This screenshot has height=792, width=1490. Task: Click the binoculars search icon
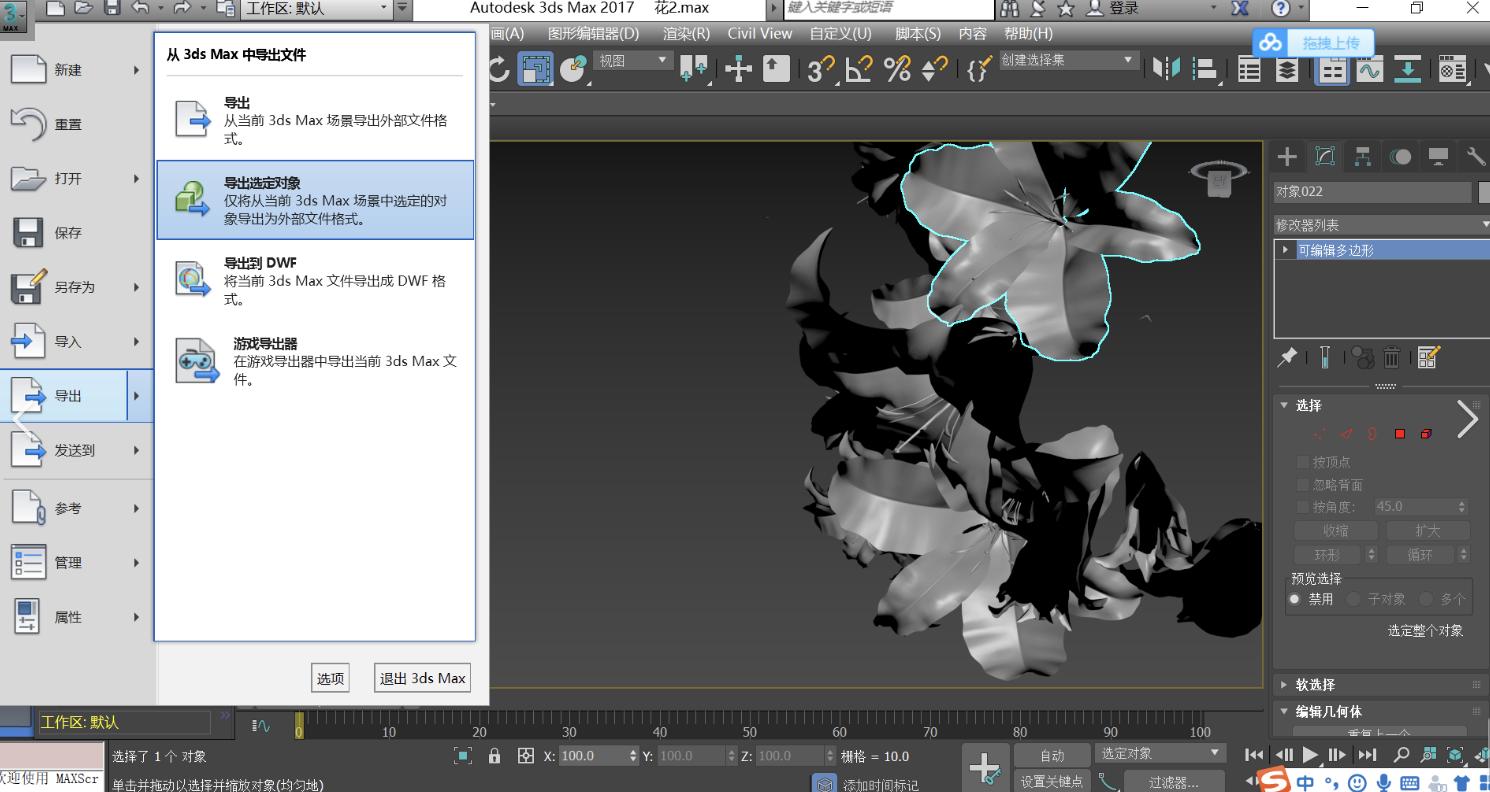click(1009, 9)
